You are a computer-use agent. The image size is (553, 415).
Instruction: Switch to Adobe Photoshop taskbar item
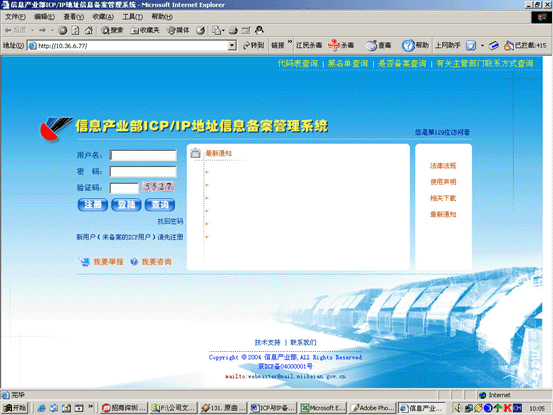pos(372,408)
